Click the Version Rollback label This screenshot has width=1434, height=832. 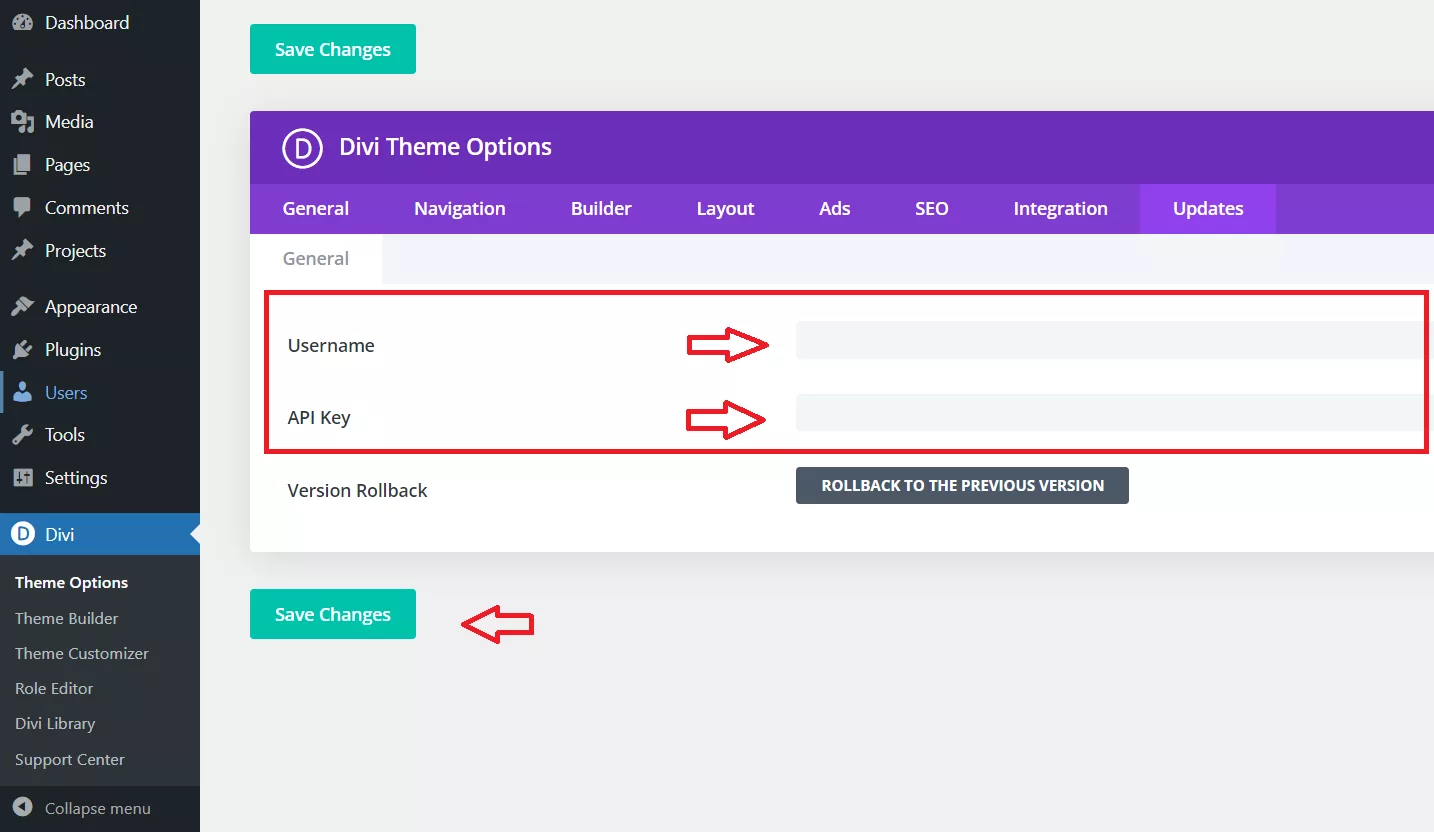357,491
